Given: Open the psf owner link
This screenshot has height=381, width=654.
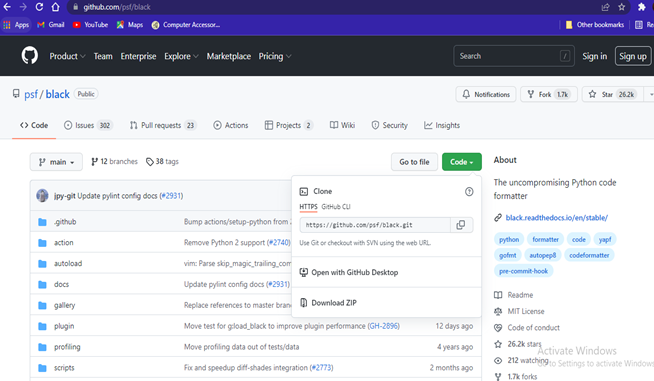Looking at the screenshot, I should click(31, 94).
